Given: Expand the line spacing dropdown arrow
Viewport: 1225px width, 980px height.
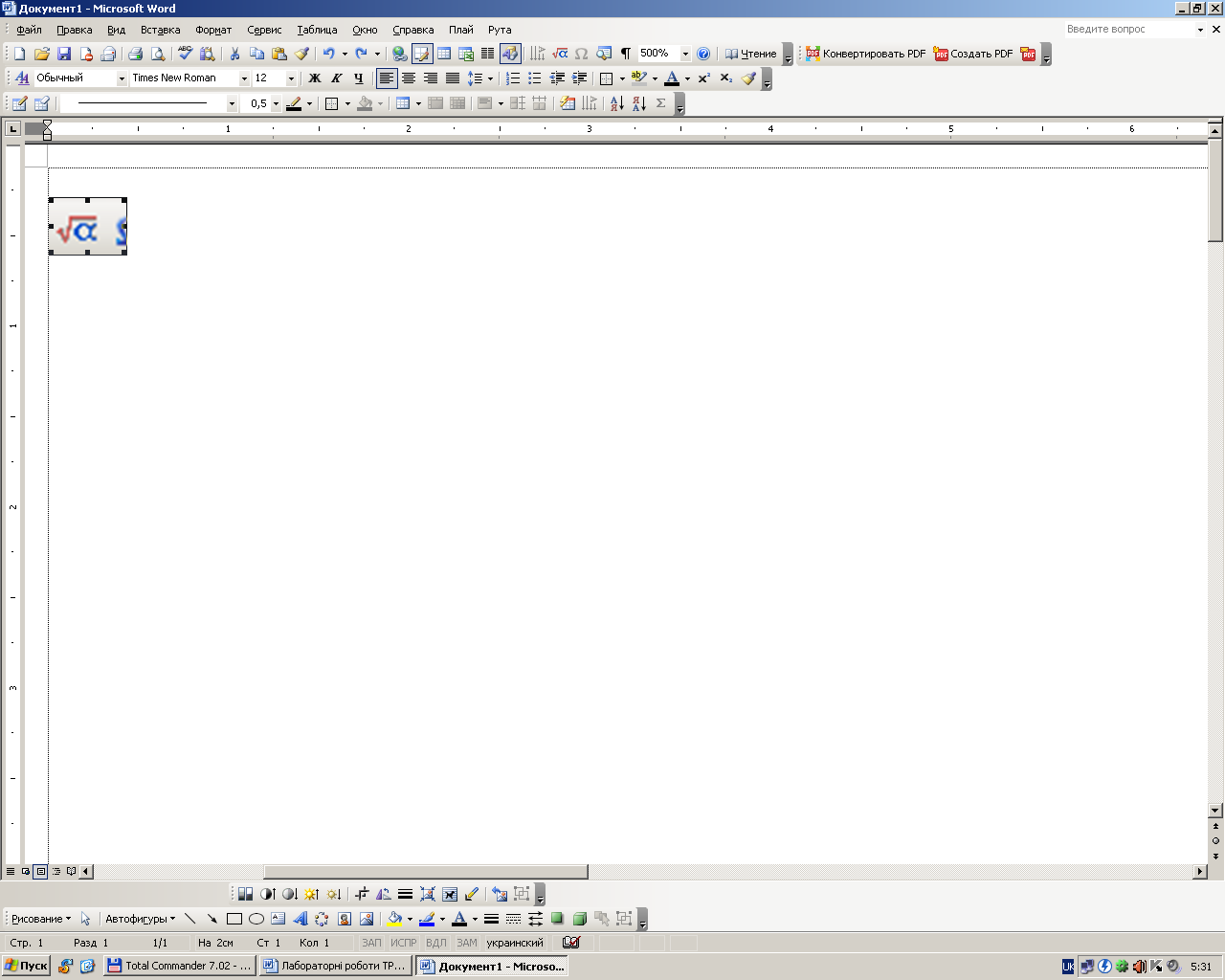Looking at the screenshot, I should pos(490,78).
